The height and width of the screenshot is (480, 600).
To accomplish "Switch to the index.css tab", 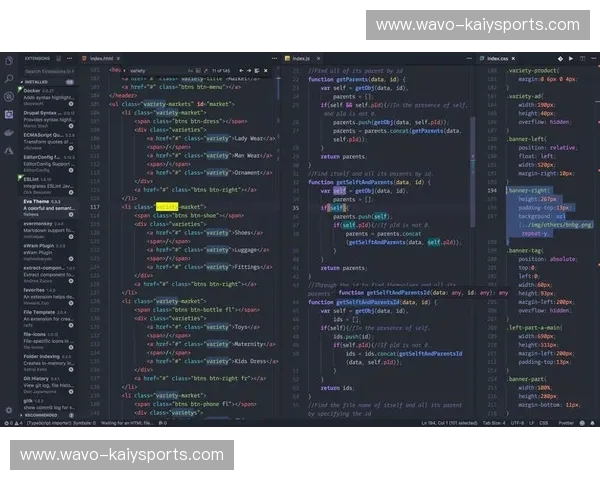I will click(495, 59).
